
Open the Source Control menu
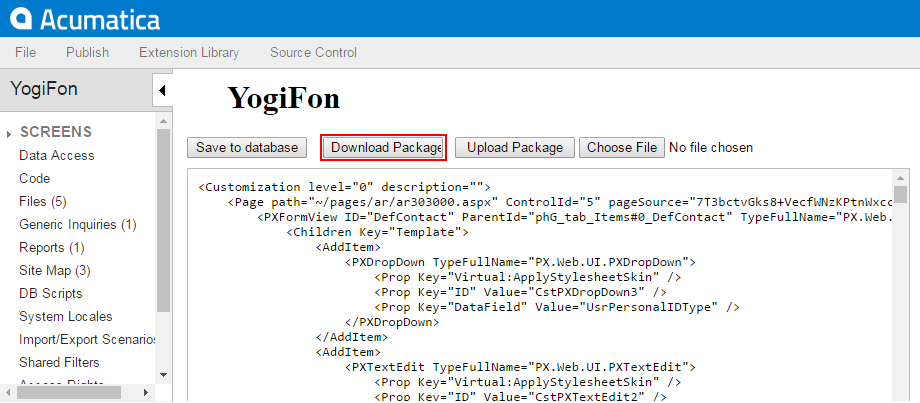point(313,52)
